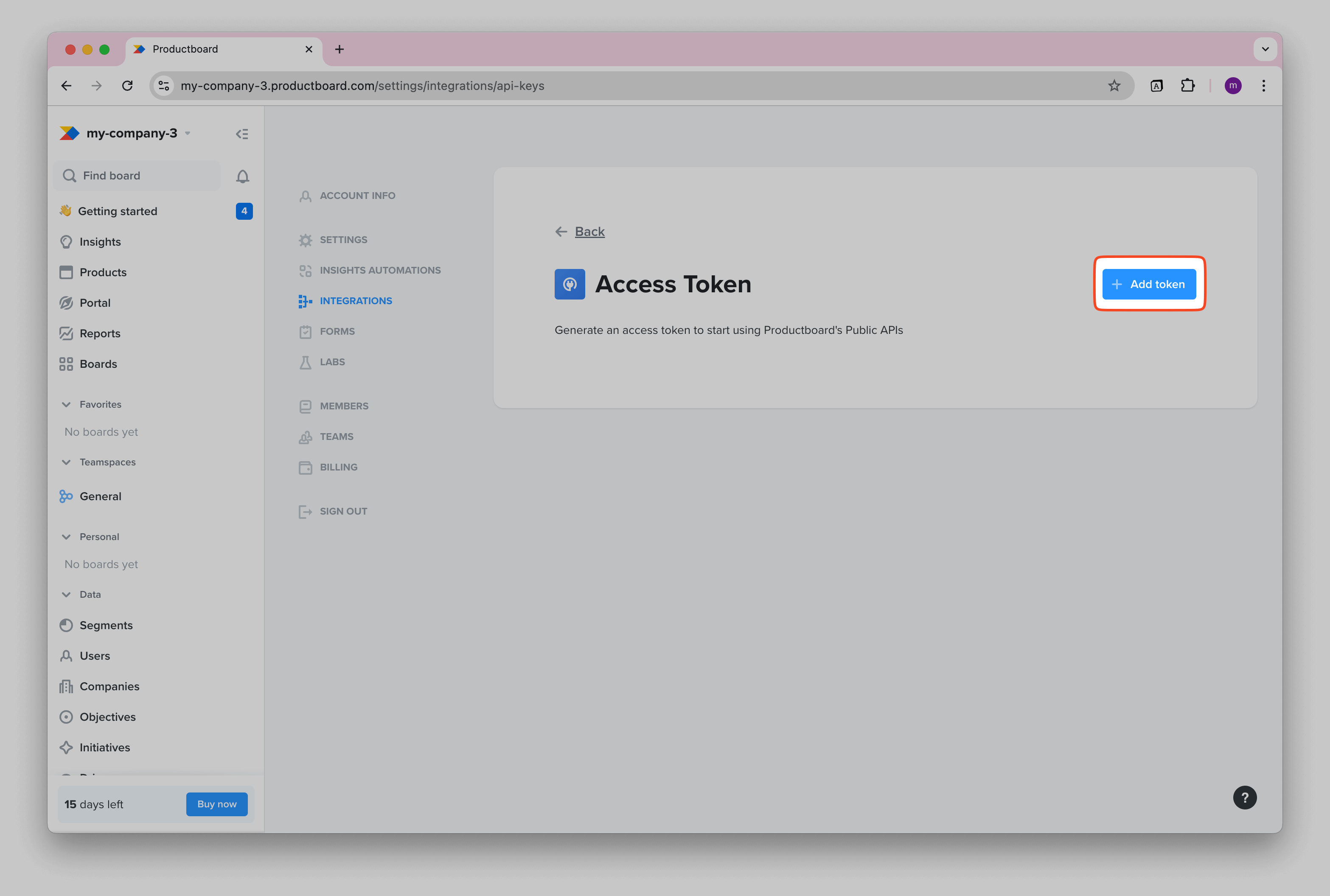Open the help question mark button
The height and width of the screenshot is (896, 1330).
tap(1244, 798)
